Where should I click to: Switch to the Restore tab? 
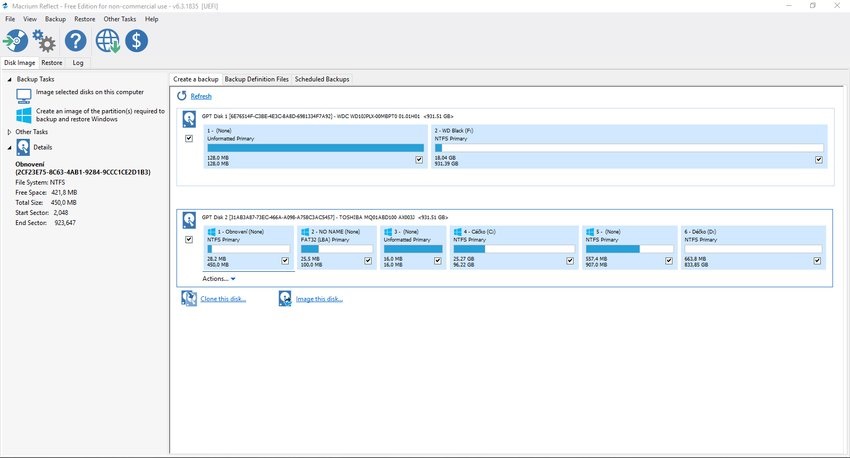51,63
